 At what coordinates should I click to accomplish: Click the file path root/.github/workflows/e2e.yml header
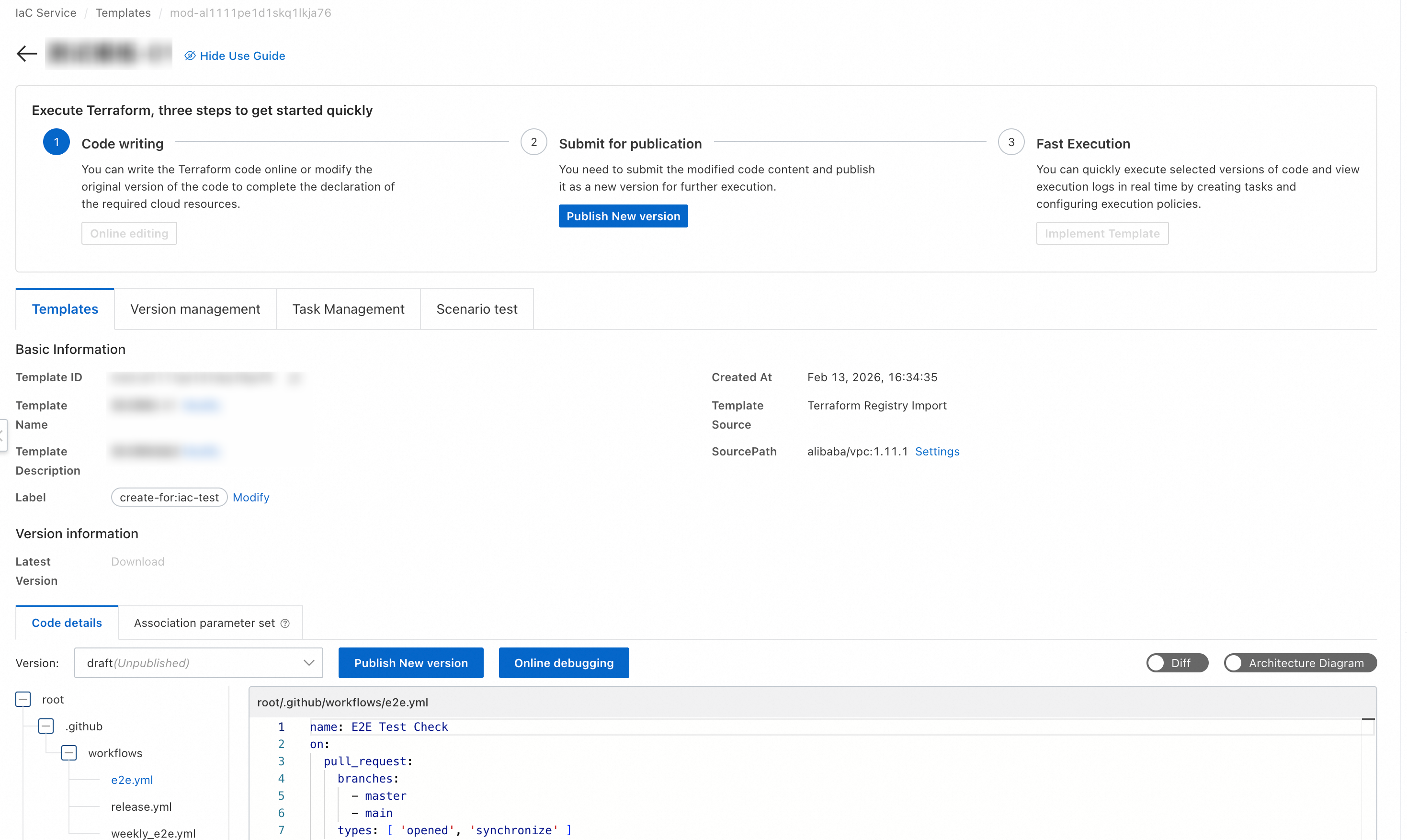click(x=342, y=702)
